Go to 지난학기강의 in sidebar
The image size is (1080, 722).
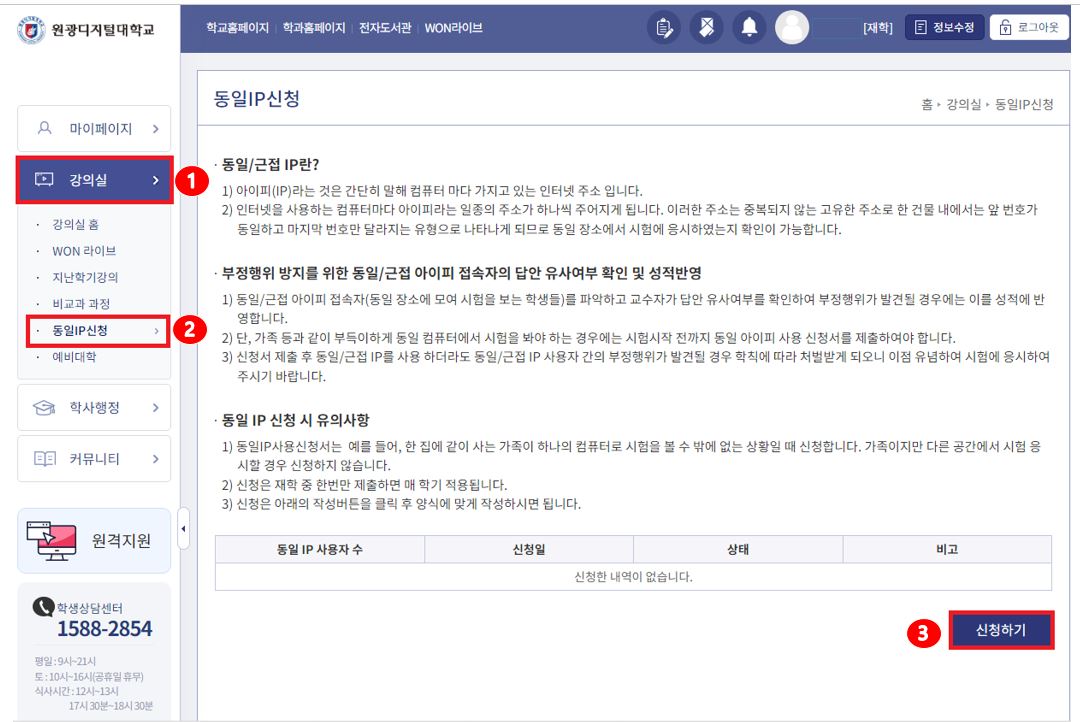85,277
